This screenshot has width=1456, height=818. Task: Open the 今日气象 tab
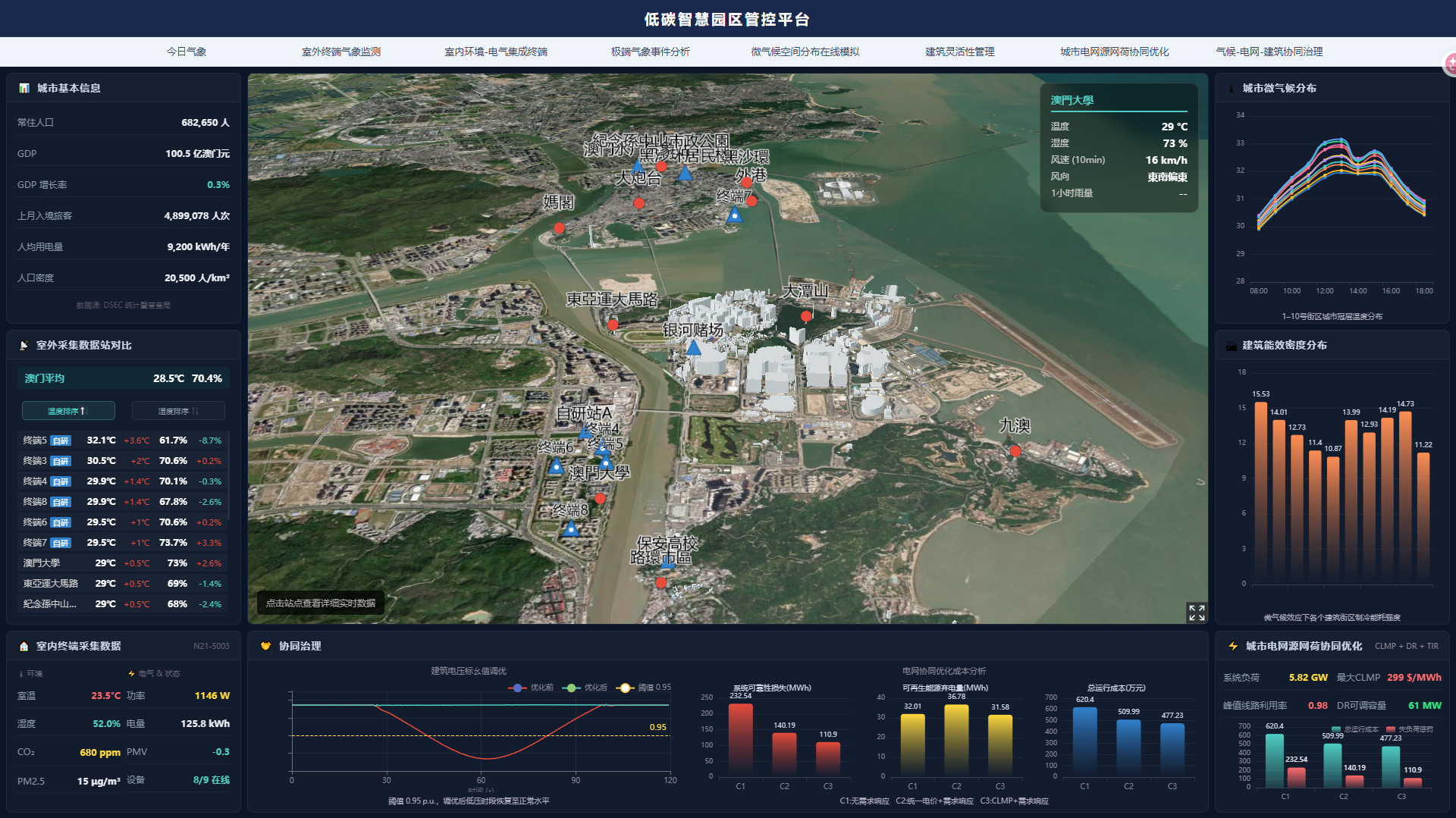point(187,52)
